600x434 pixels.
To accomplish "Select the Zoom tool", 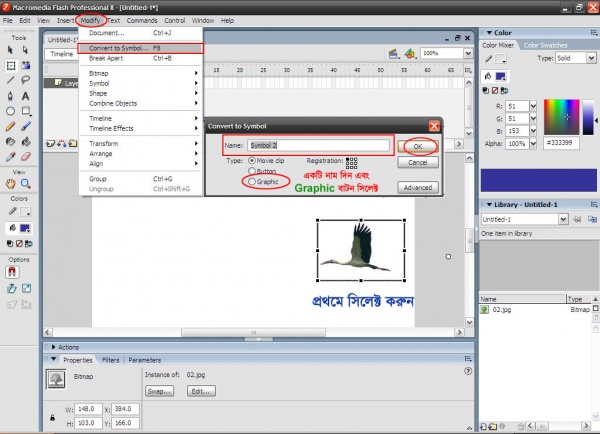I will coord(26,184).
